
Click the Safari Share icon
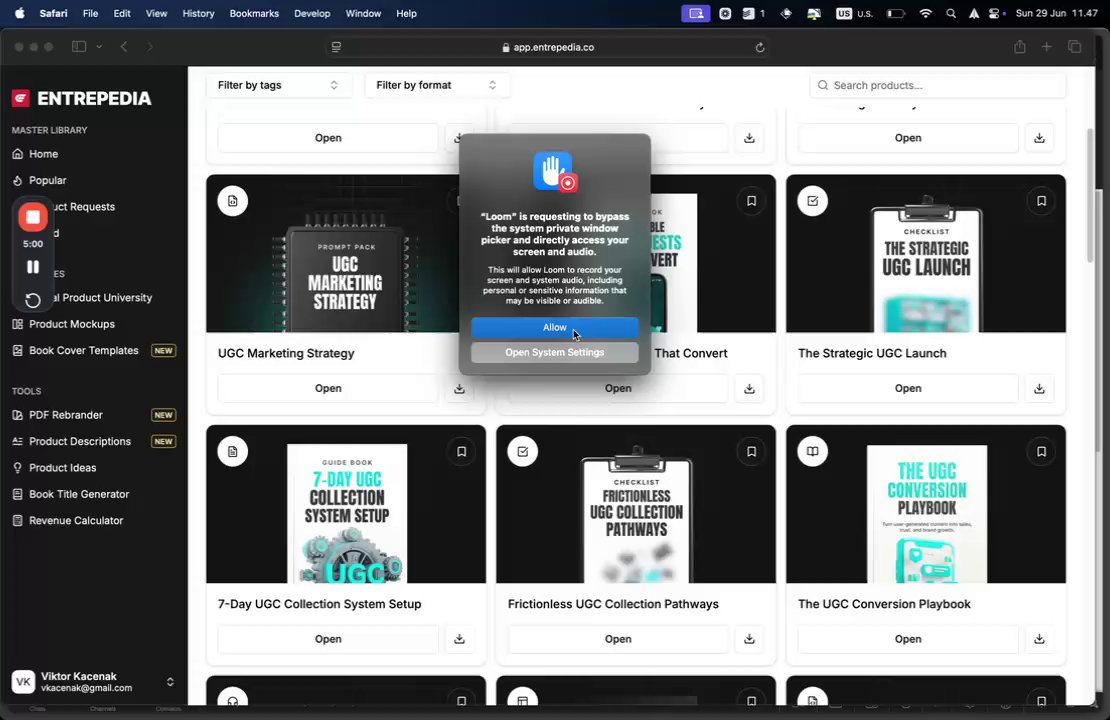point(1019,47)
